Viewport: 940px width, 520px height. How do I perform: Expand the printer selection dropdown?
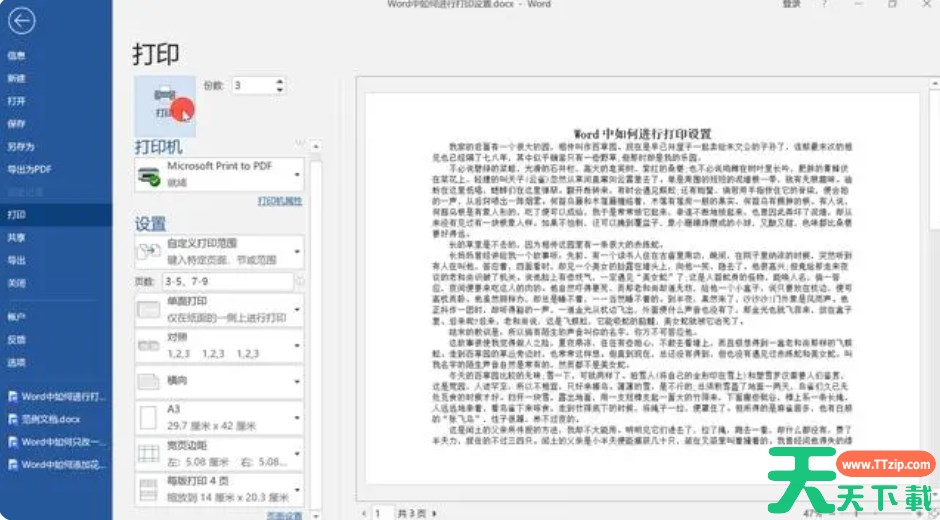[x=298, y=175]
